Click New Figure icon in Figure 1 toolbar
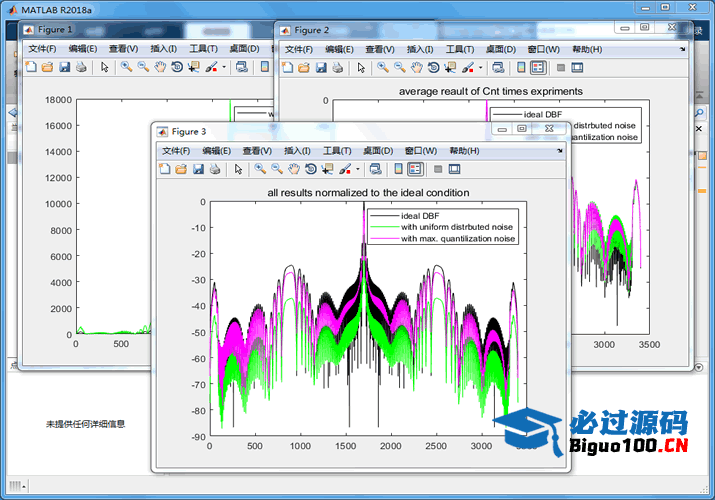 (30, 67)
